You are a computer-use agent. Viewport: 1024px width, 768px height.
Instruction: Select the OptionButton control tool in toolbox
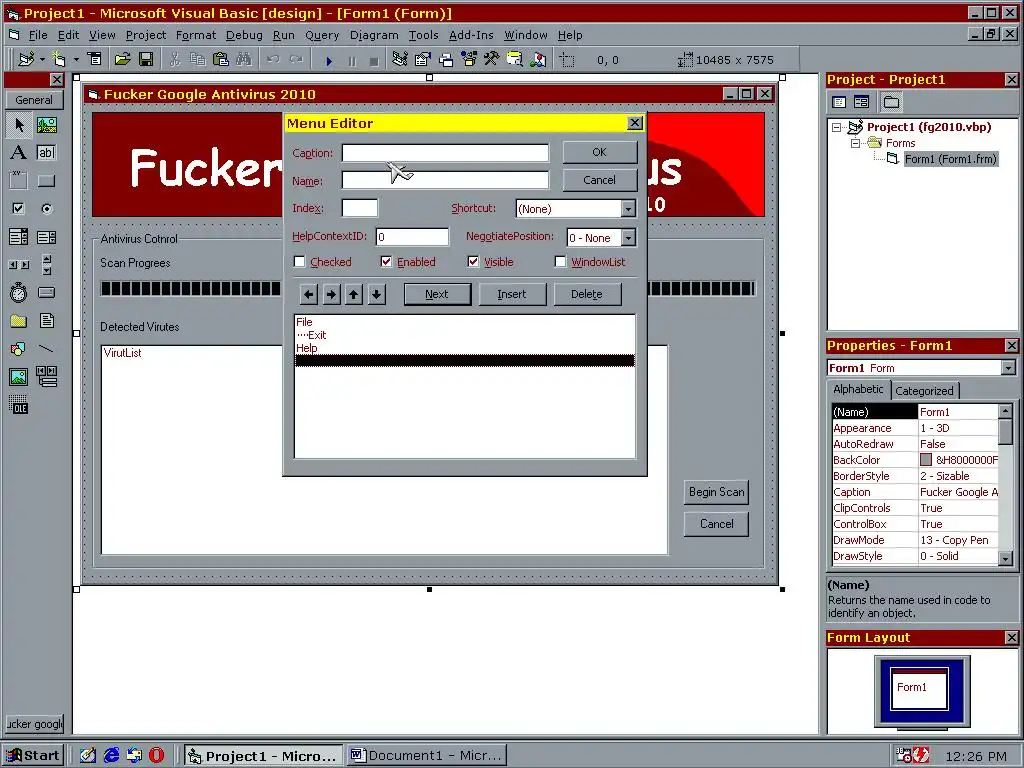click(46, 209)
